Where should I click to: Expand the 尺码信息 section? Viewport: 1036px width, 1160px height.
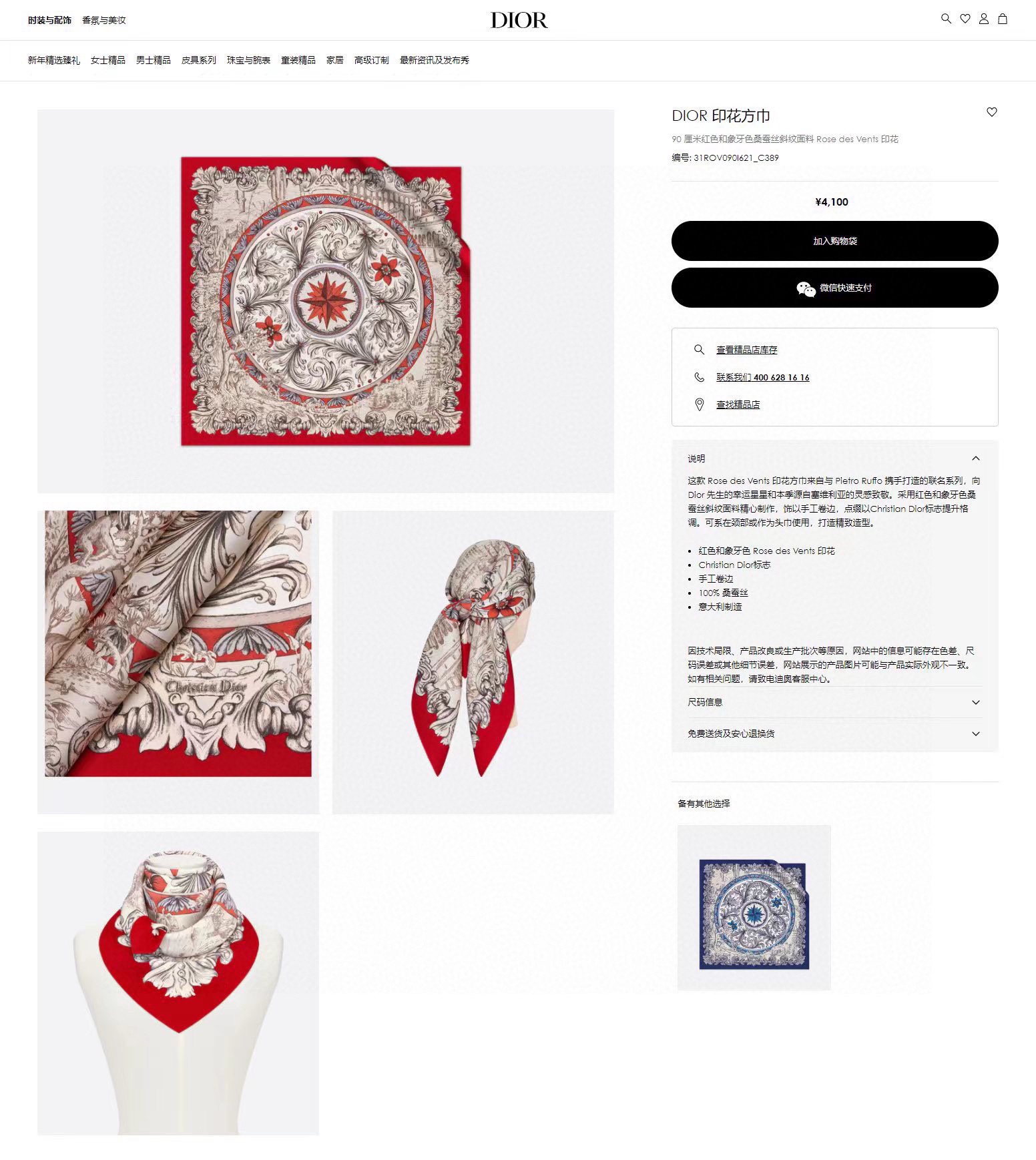pos(834,702)
